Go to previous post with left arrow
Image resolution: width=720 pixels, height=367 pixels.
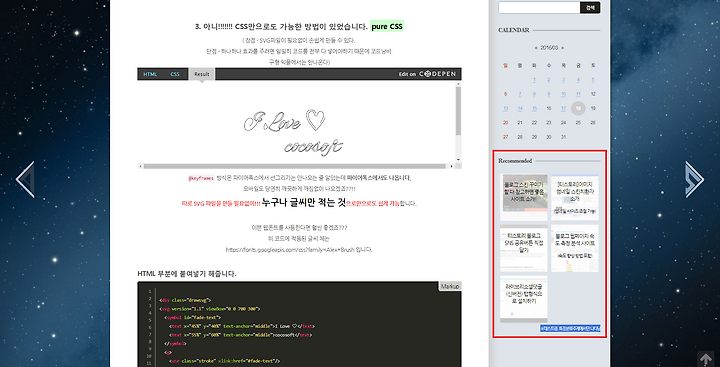25,180
